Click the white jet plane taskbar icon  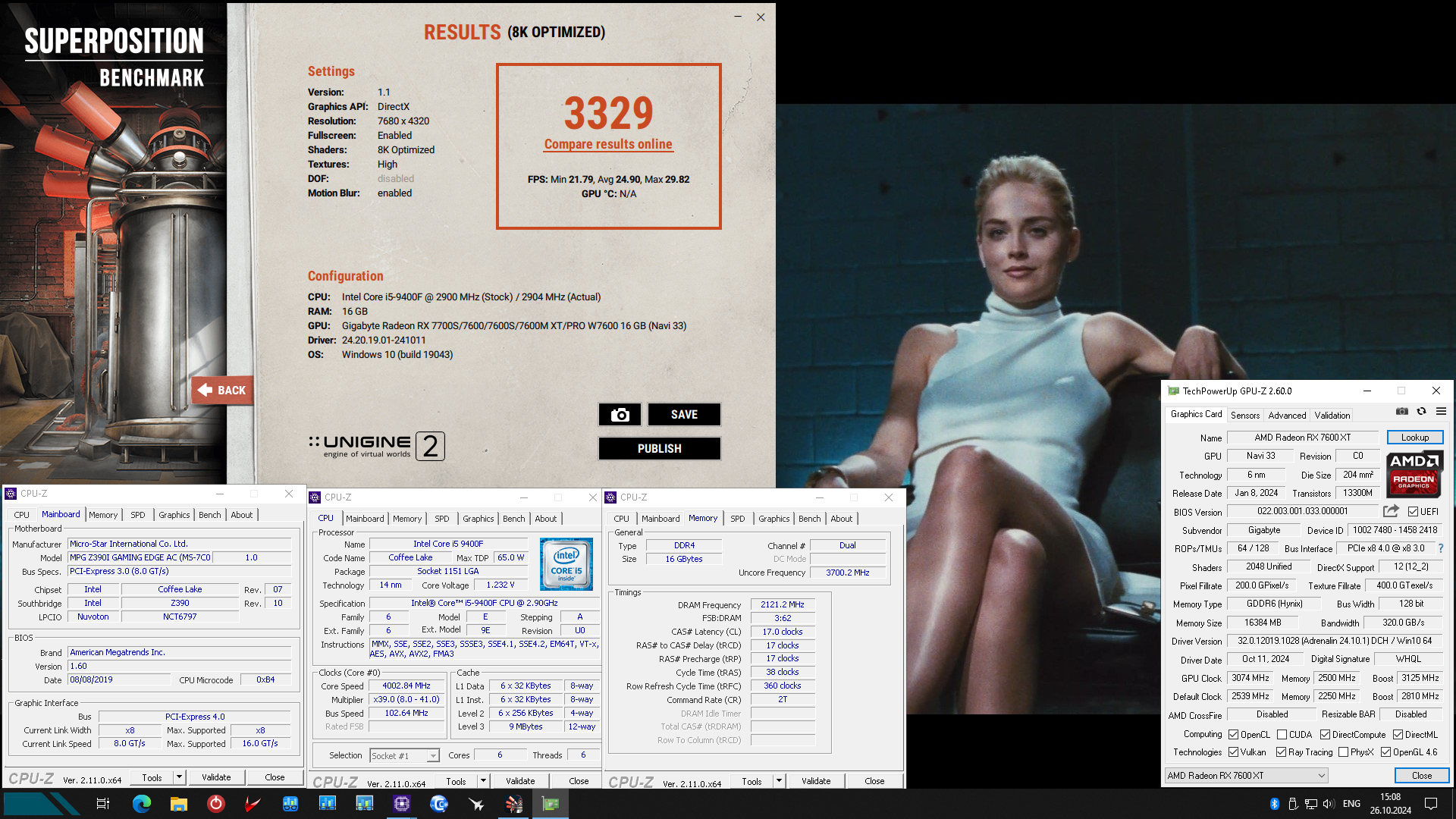[476, 804]
